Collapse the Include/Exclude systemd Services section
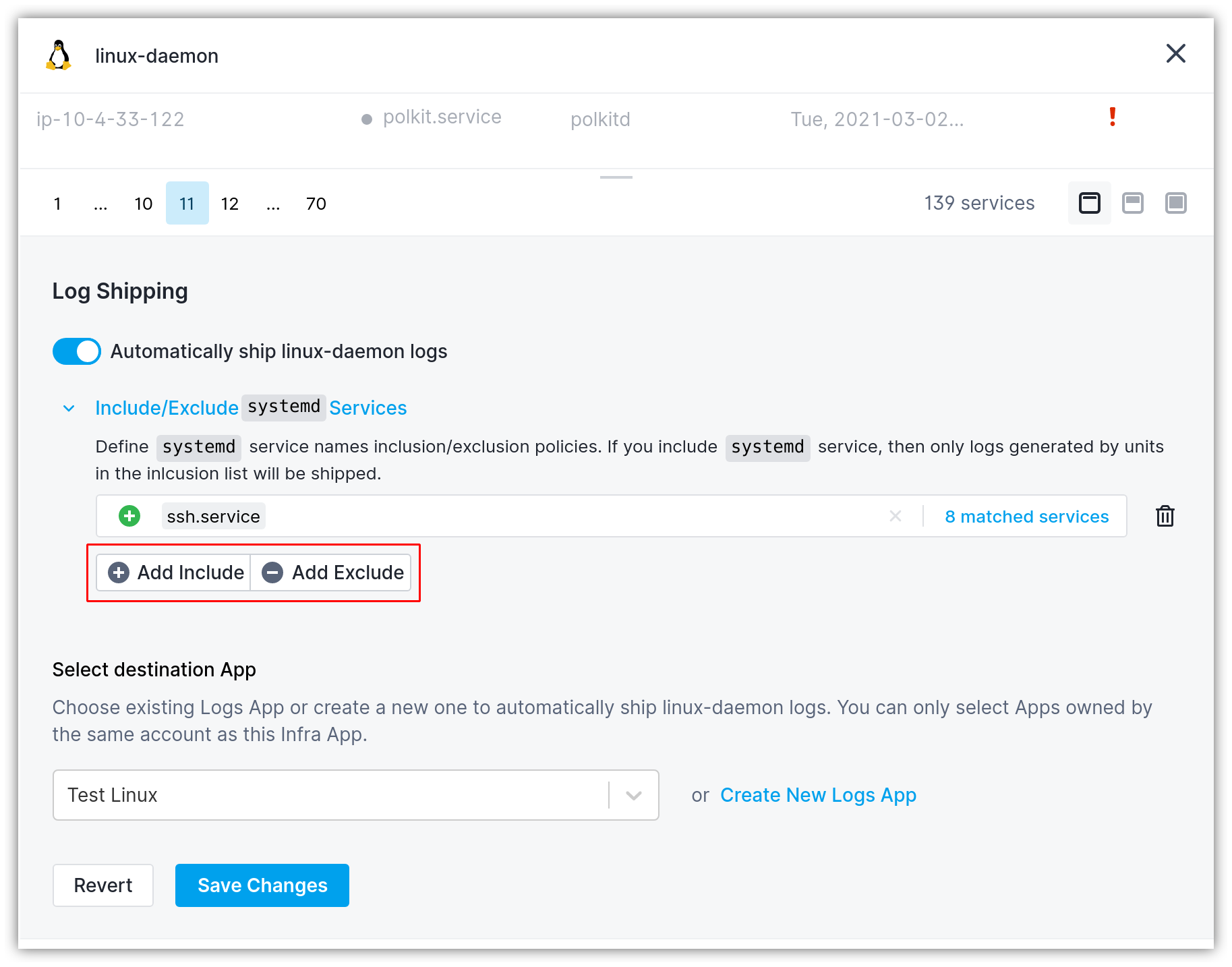The image size is (1232, 967). pos(69,408)
